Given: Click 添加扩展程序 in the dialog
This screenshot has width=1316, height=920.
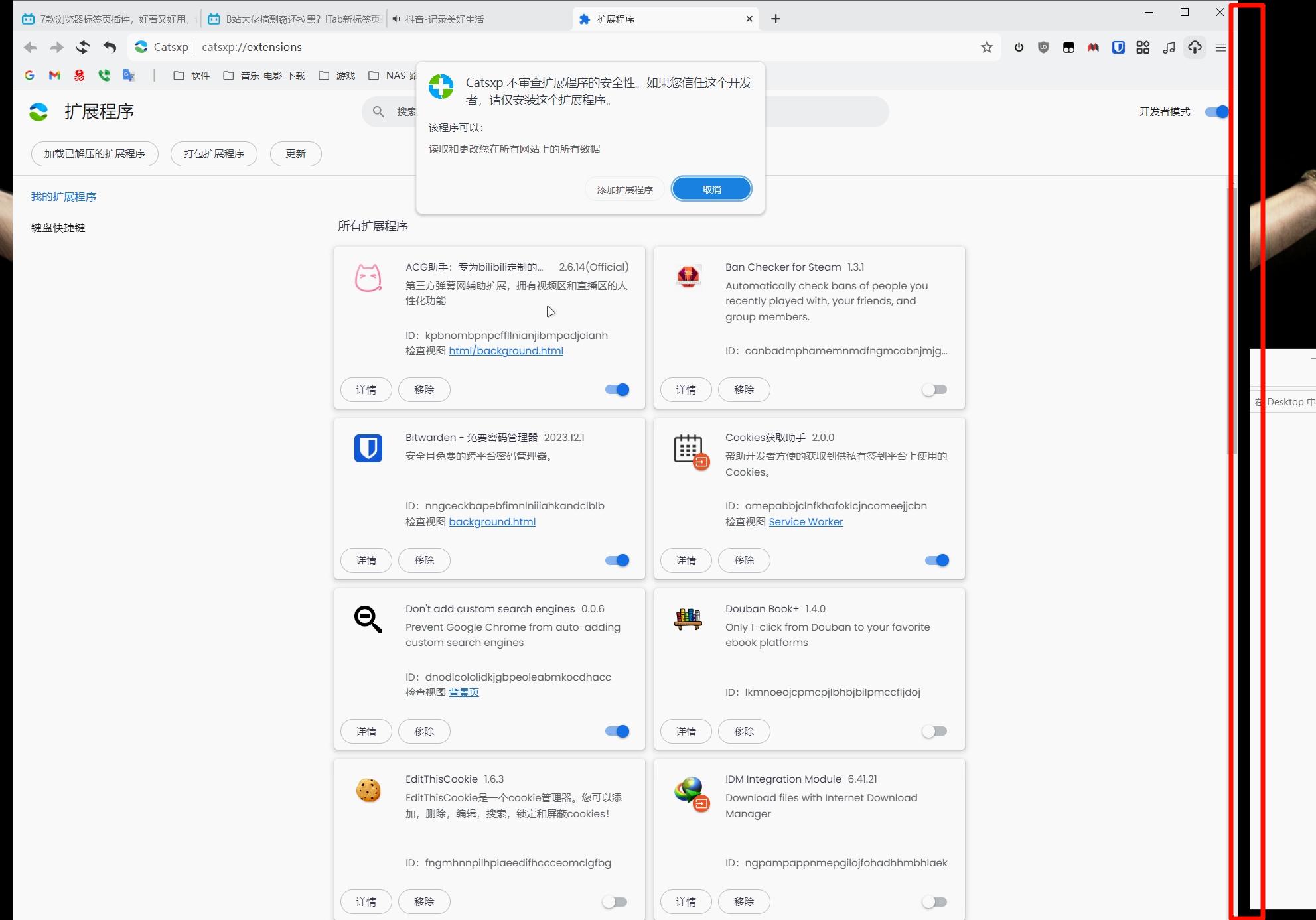Looking at the screenshot, I should [x=624, y=190].
